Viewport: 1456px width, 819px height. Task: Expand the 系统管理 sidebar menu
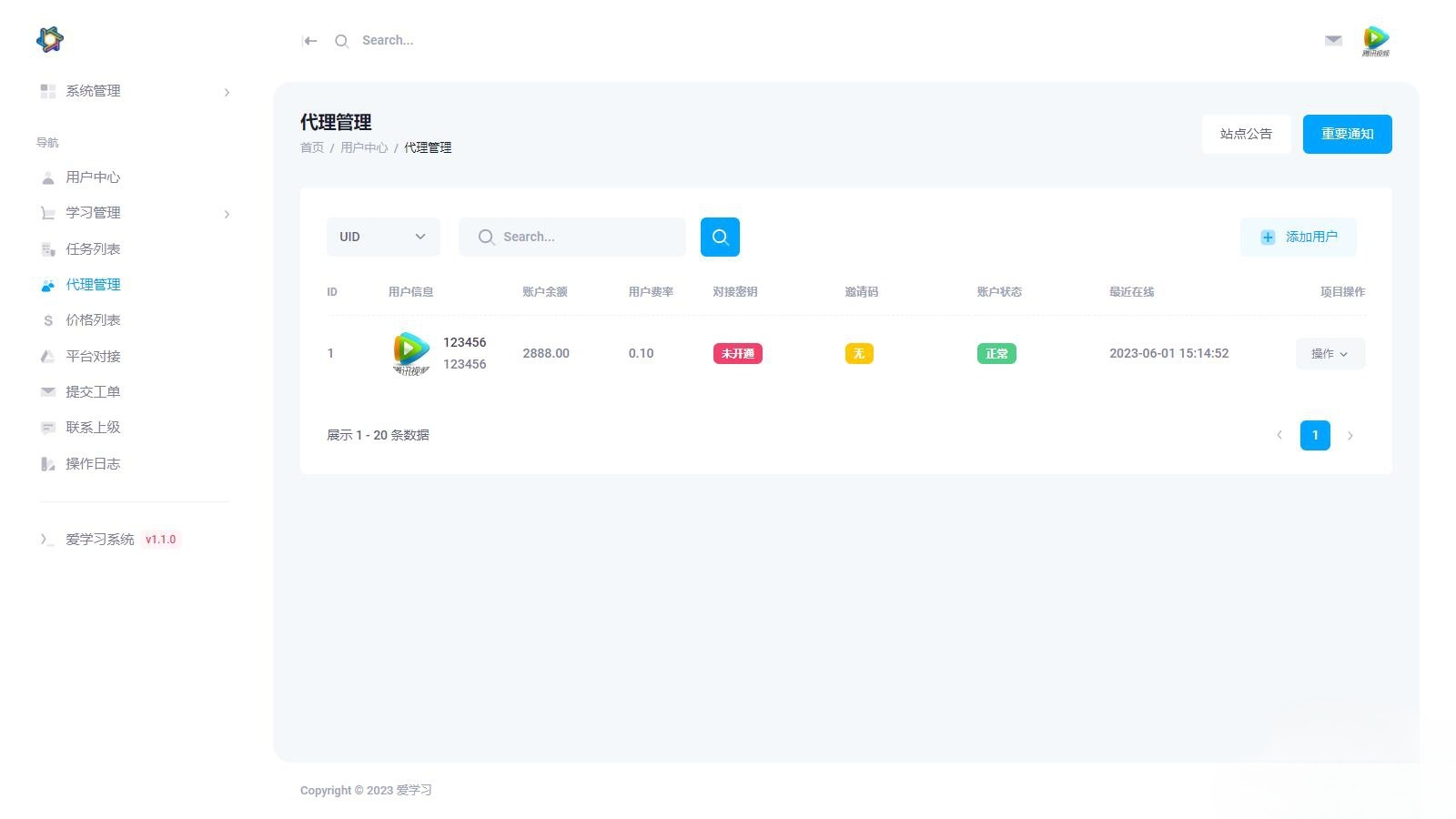coord(134,91)
